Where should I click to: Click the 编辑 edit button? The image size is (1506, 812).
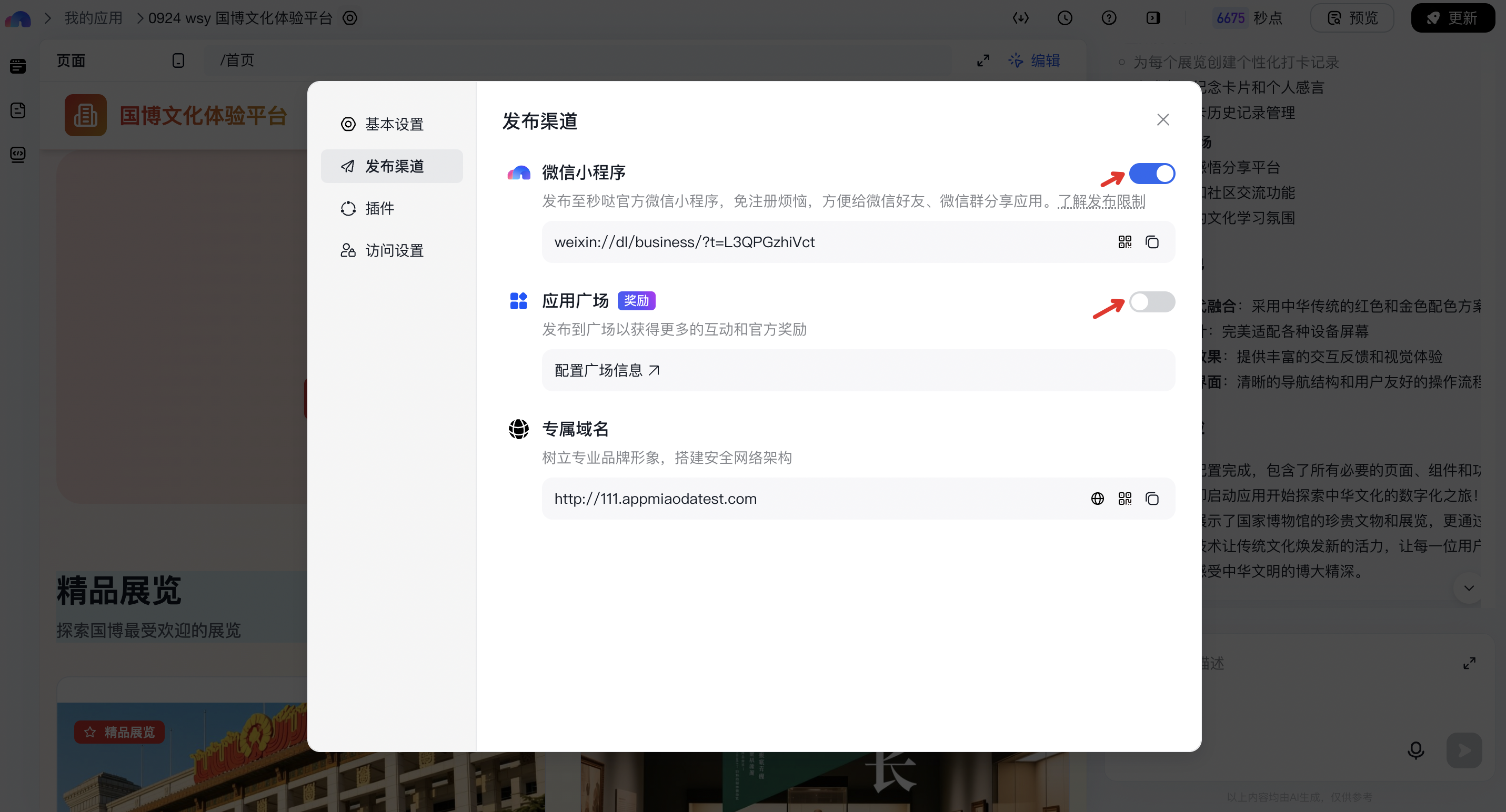click(x=1033, y=60)
